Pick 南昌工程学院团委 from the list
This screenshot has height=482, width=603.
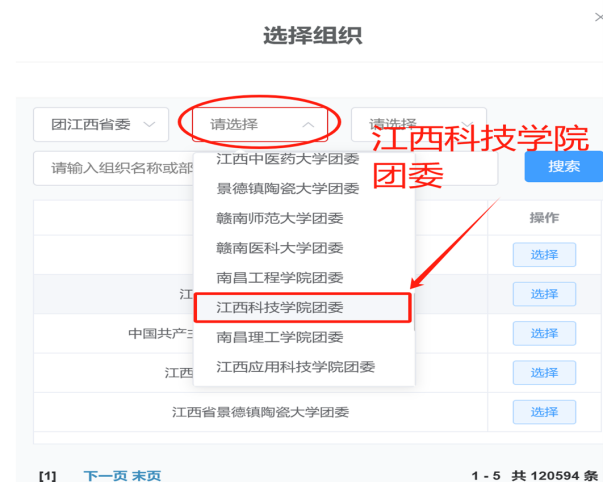coord(304,277)
